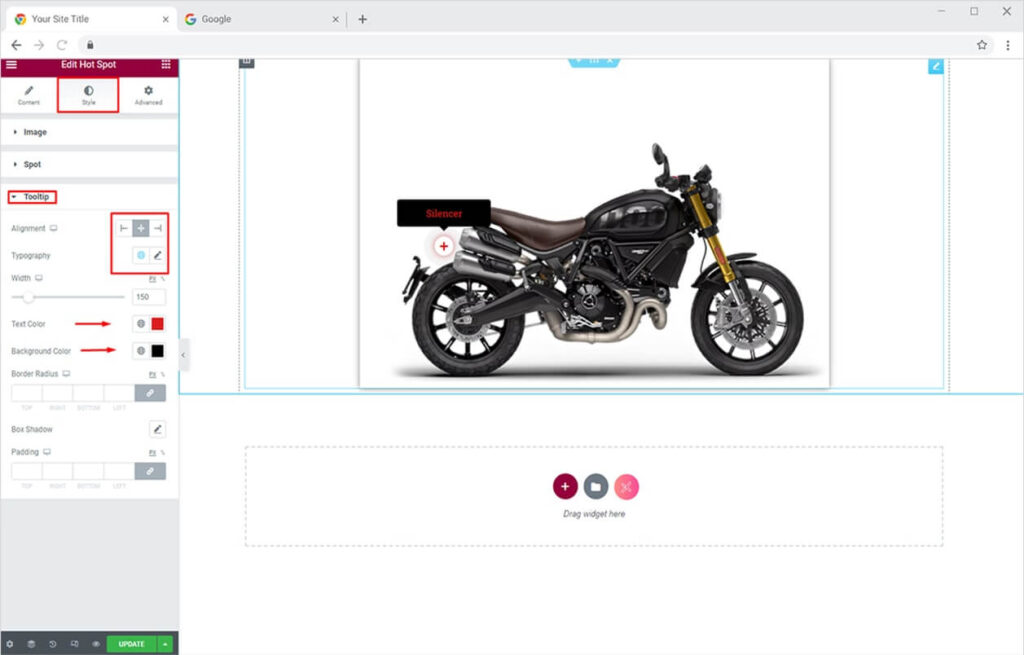This screenshot has height=655, width=1024.
Task: Open the red Text Color swatch
Action: click(x=157, y=324)
